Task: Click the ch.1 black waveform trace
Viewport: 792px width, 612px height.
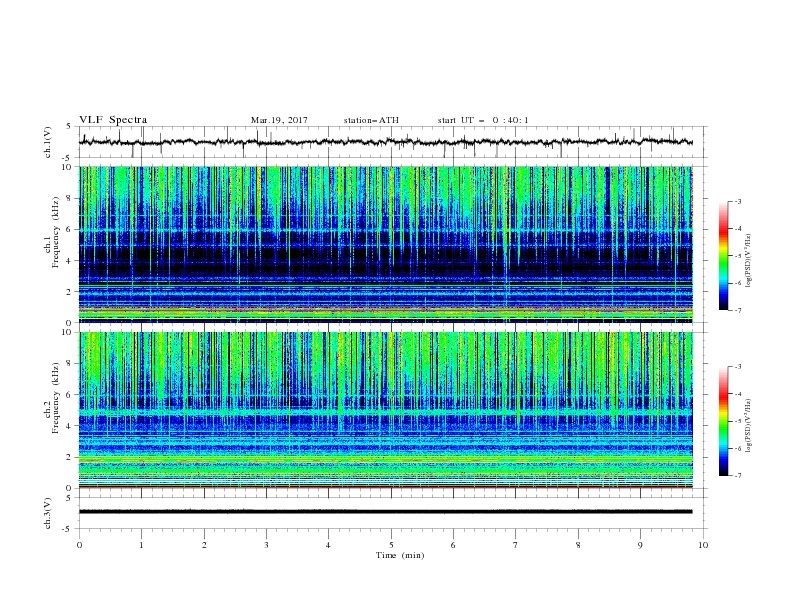Action: pos(385,142)
